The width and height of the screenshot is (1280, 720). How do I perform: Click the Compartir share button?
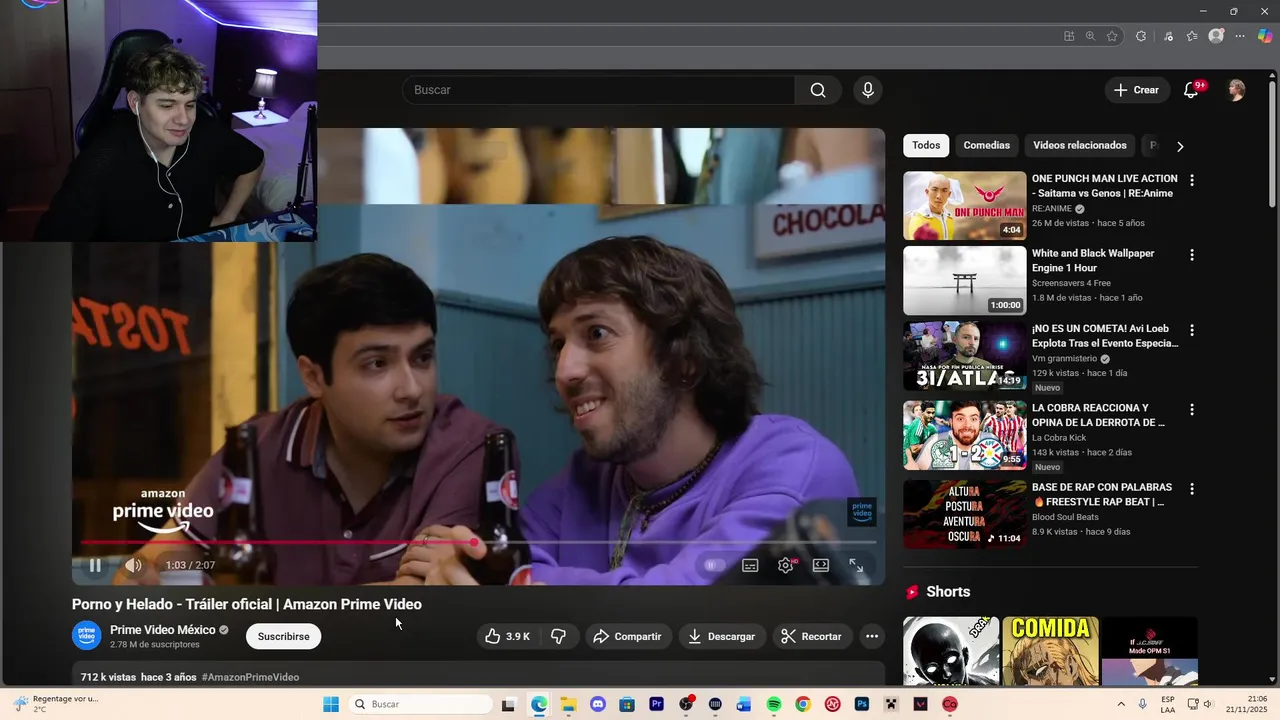pos(627,636)
